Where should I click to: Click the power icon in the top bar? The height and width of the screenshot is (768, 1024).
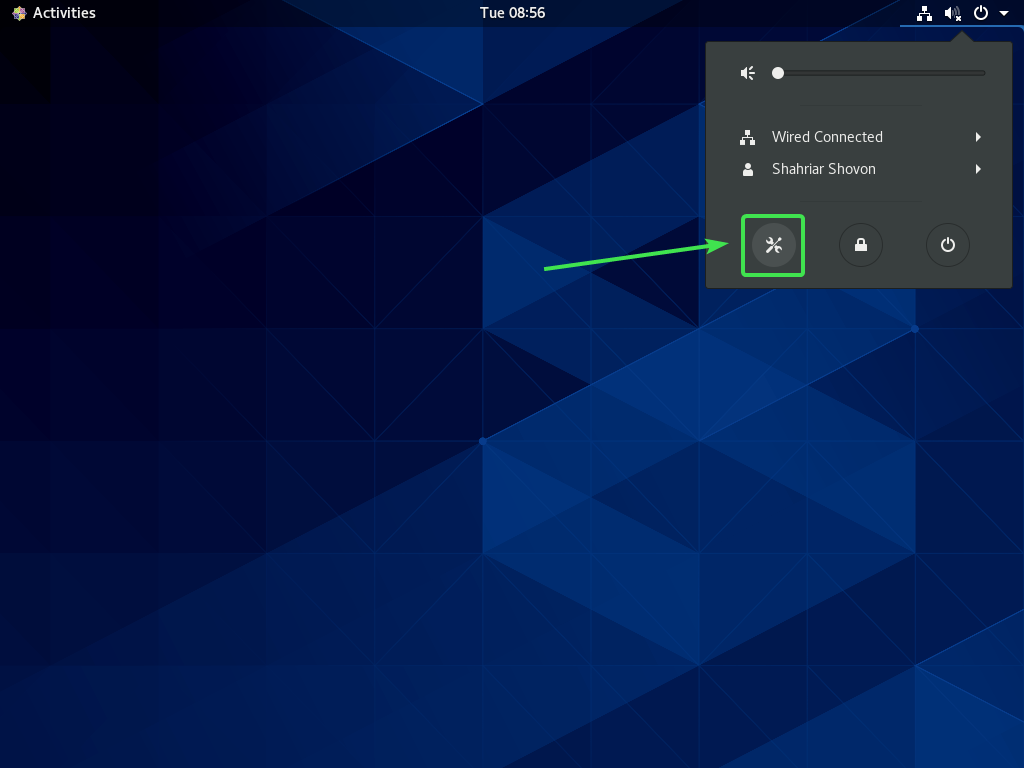click(981, 13)
